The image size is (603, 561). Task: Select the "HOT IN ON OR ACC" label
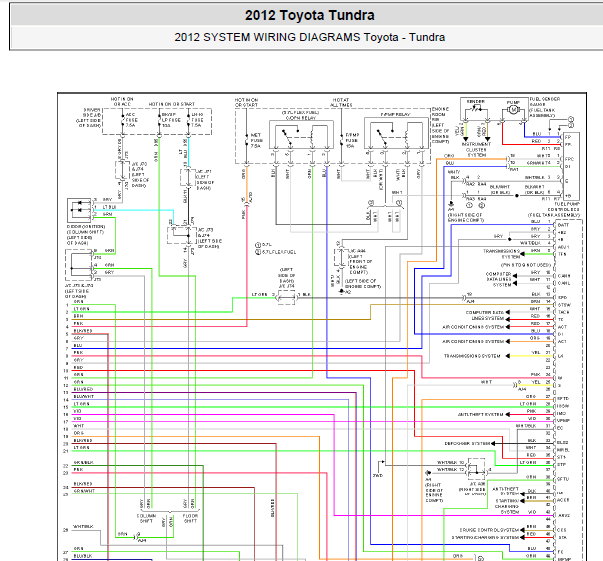[122, 102]
